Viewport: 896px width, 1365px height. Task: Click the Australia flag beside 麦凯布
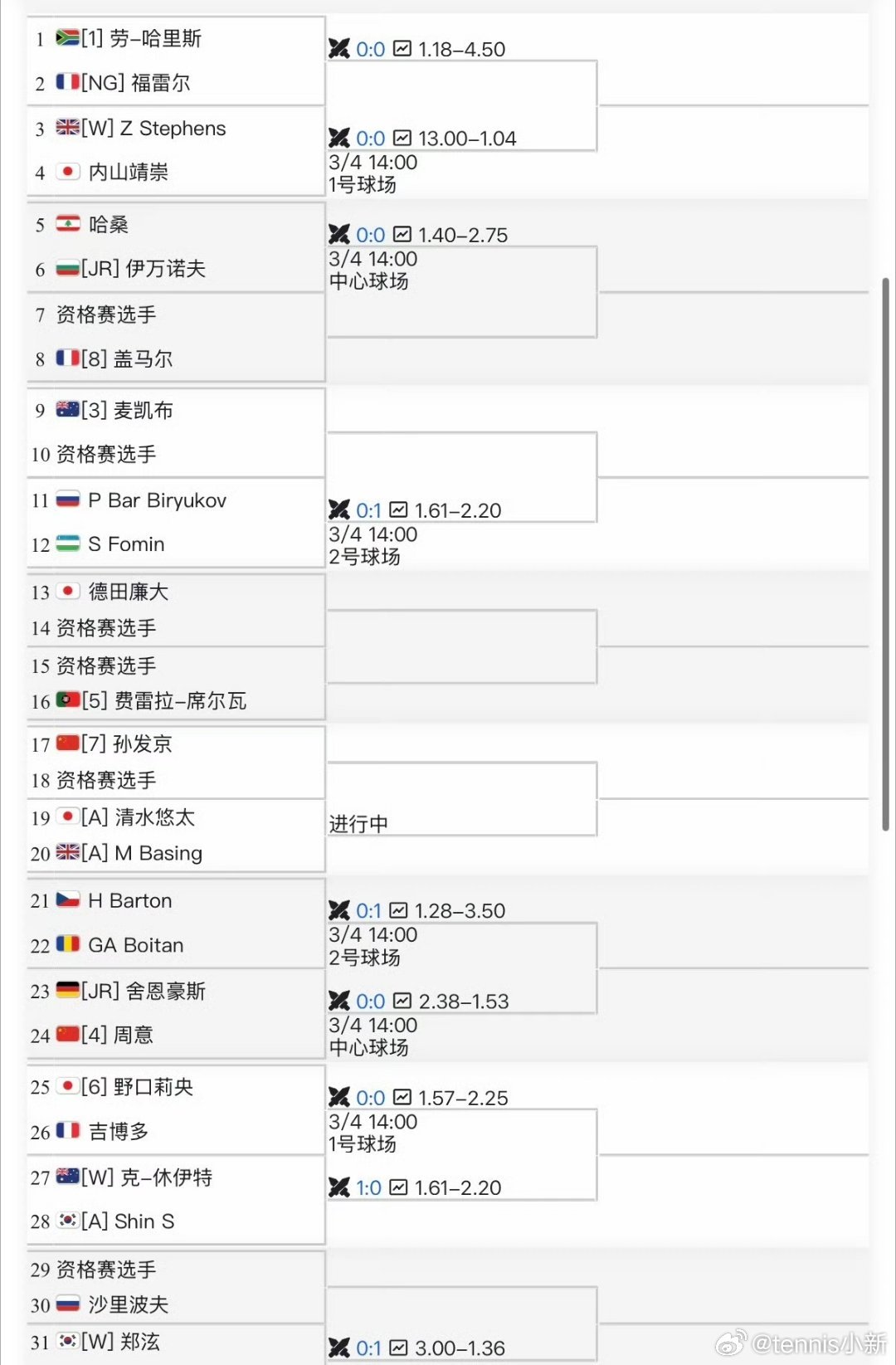pyautogui.click(x=66, y=410)
